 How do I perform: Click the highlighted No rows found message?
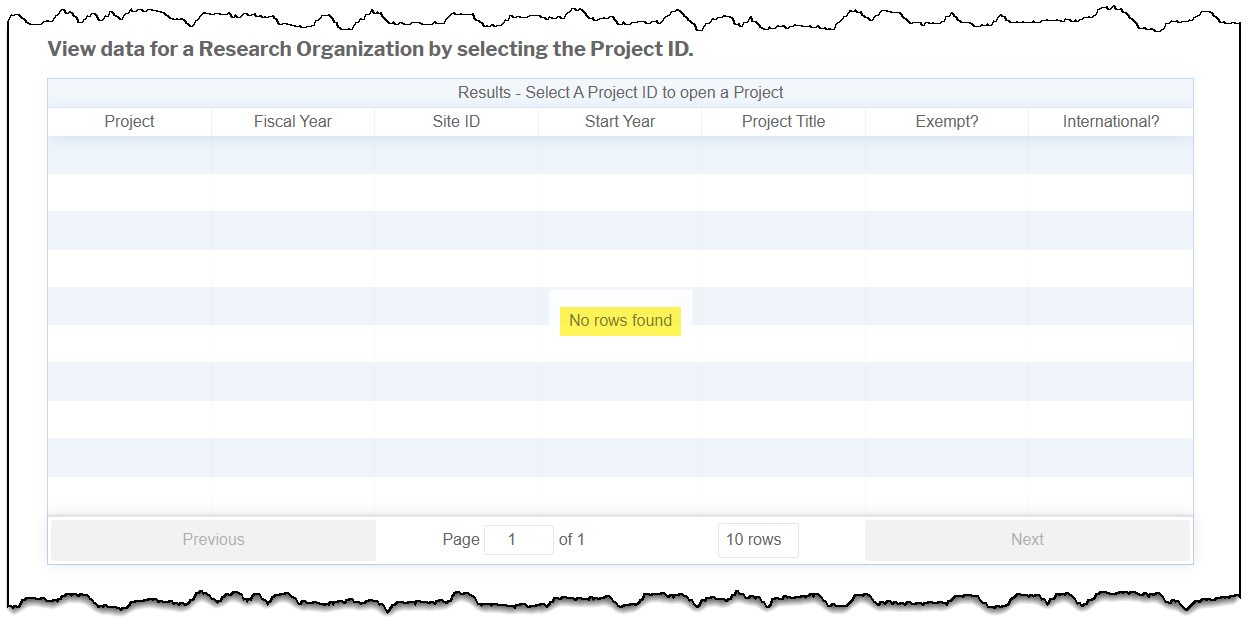click(x=620, y=321)
